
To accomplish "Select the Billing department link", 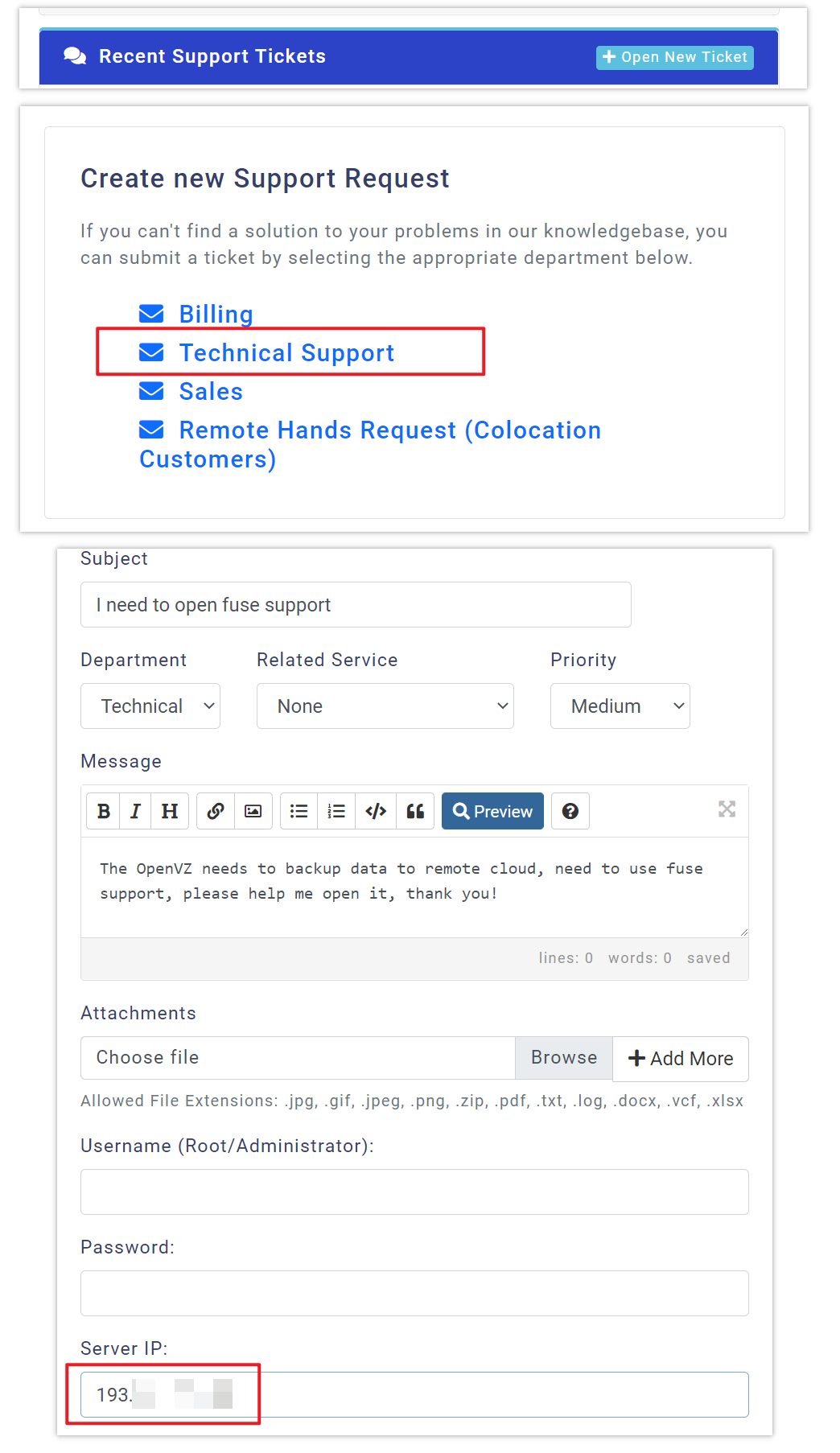I will coord(216,315).
